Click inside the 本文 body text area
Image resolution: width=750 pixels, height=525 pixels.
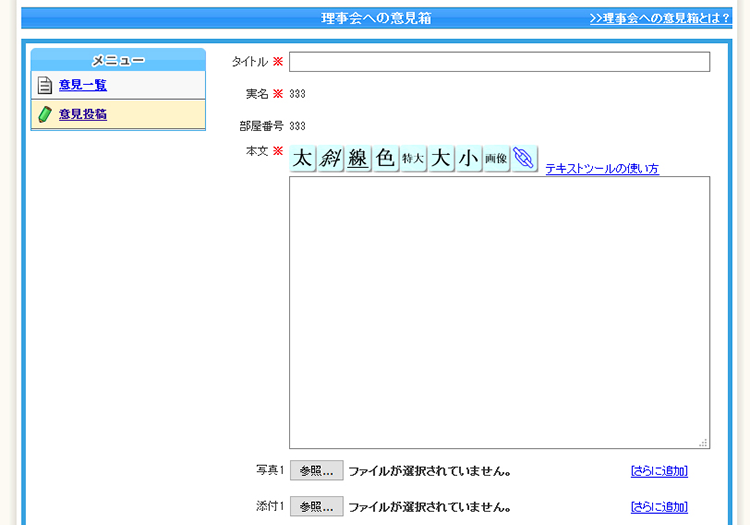(x=499, y=312)
